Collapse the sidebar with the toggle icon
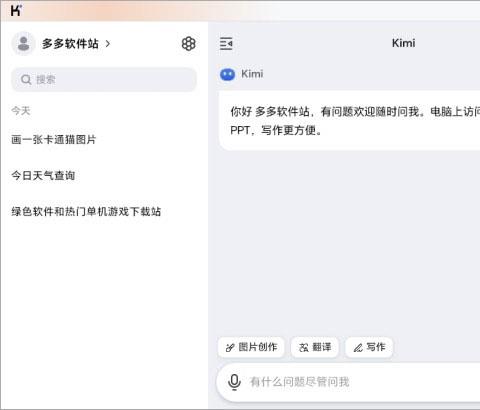Screen dimensions: 480x410 click(226, 44)
